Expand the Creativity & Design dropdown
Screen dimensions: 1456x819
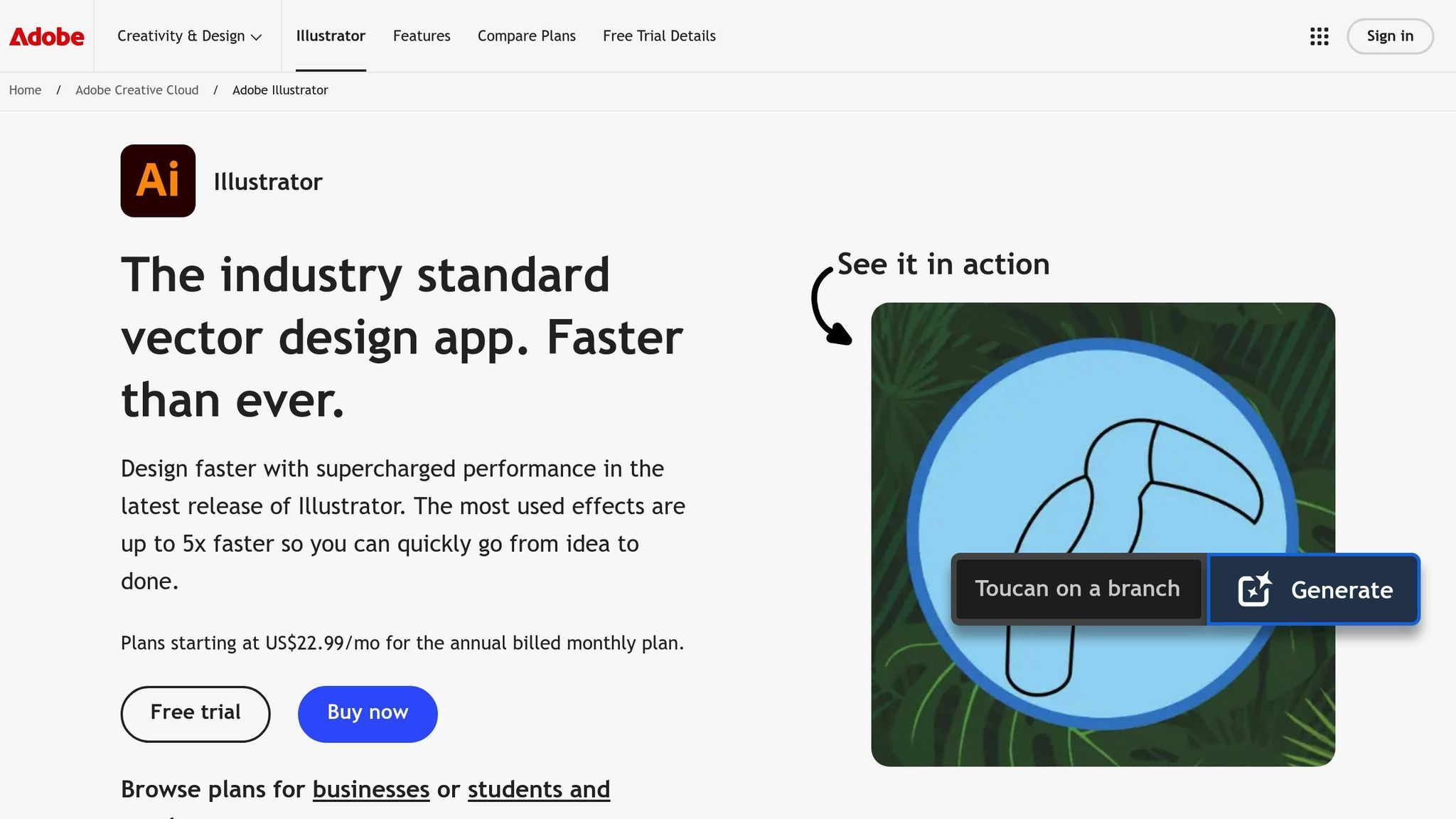[x=188, y=36]
